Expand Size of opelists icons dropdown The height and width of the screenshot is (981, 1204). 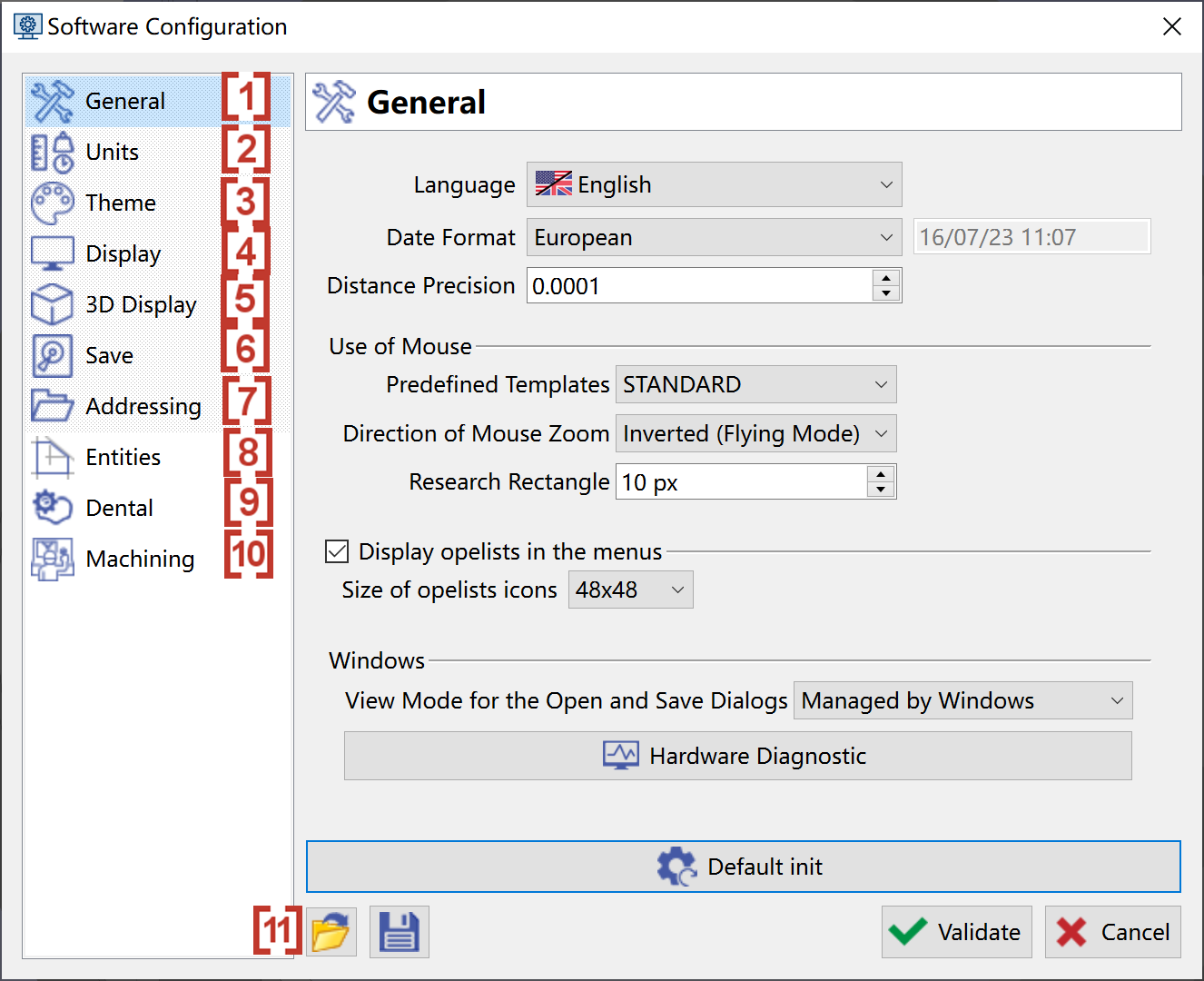[630, 590]
